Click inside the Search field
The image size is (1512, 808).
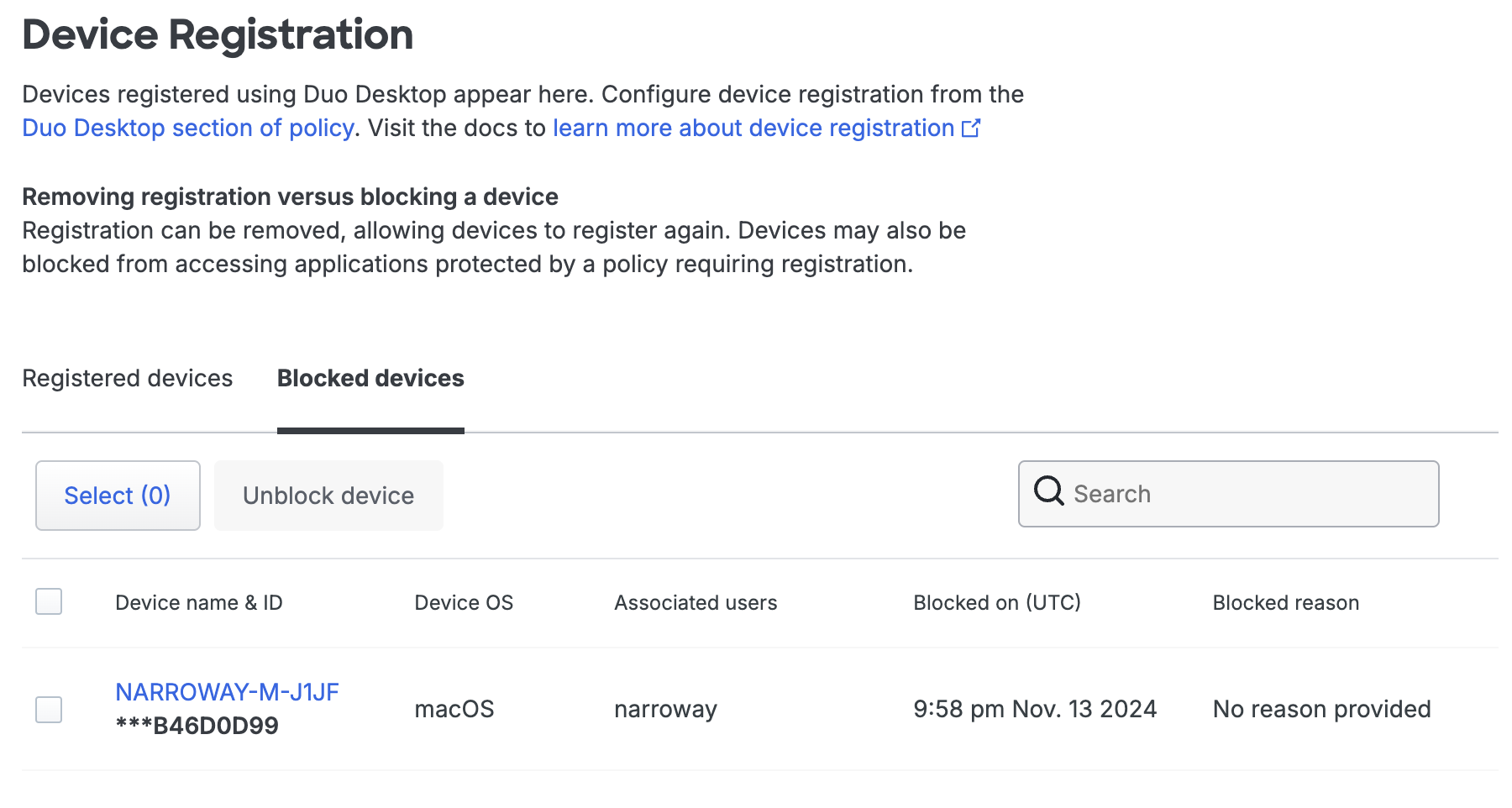click(x=1176, y=493)
